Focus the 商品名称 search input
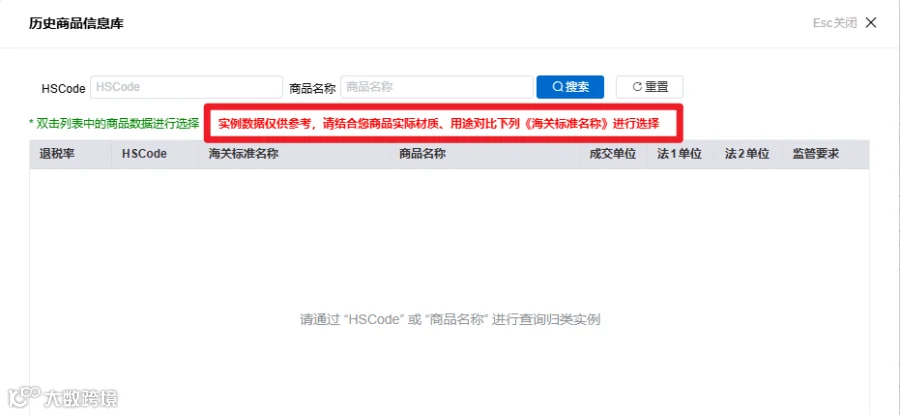Screen dimensions: 900x415 pos(437,87)
